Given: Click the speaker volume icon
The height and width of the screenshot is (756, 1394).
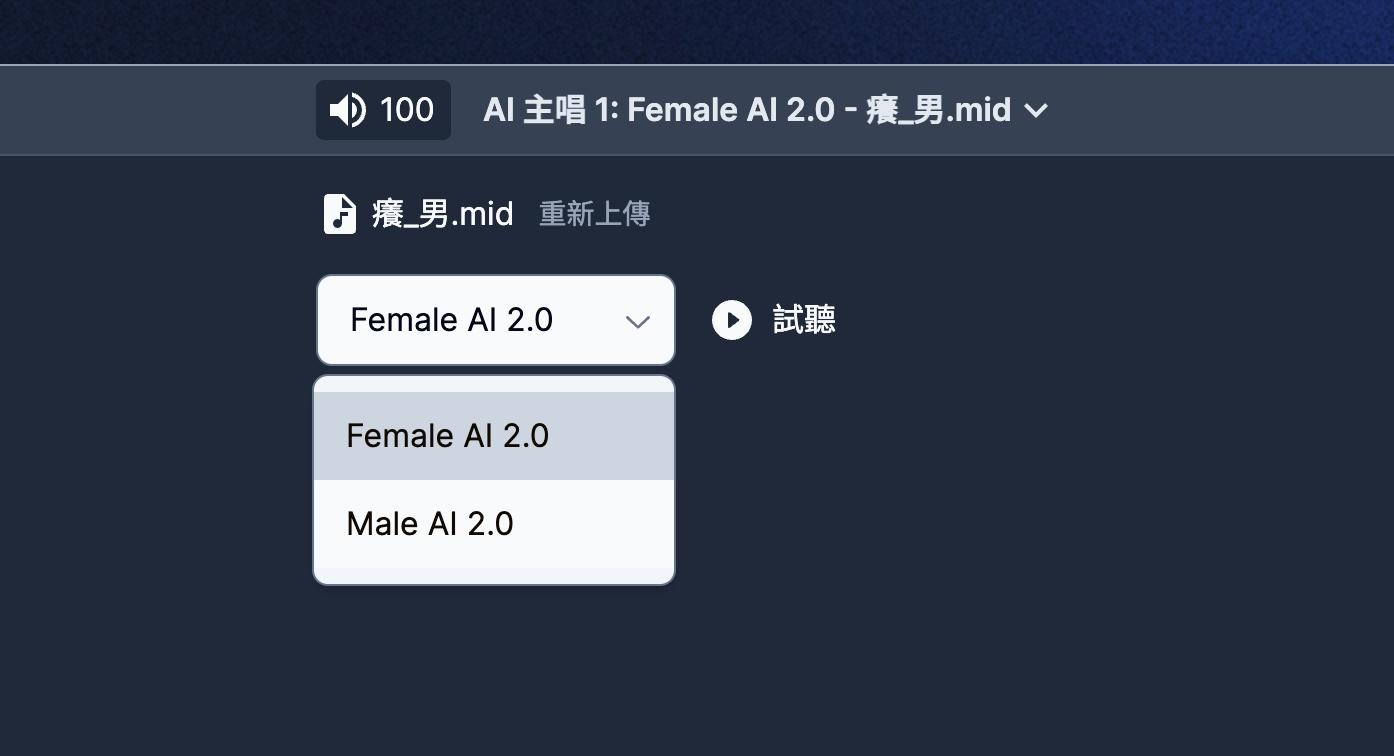Looking at the screenshot, I should (x=347, y=110).
